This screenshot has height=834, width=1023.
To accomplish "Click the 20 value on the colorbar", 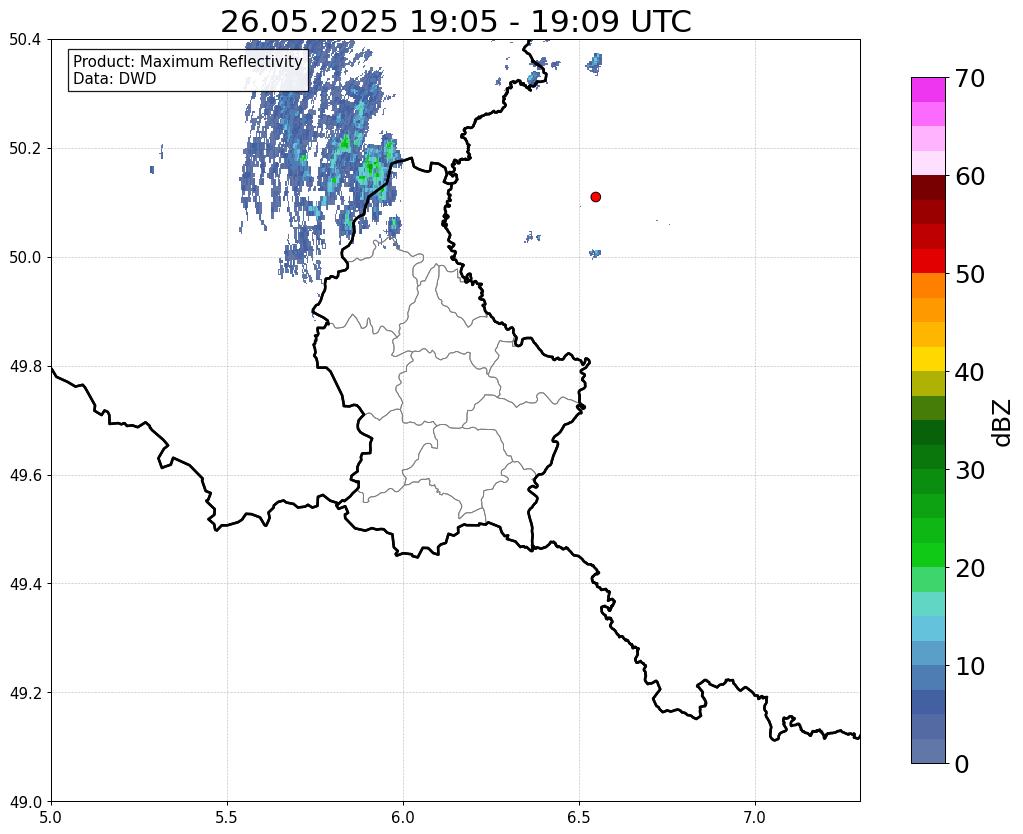I will (970, 568).
